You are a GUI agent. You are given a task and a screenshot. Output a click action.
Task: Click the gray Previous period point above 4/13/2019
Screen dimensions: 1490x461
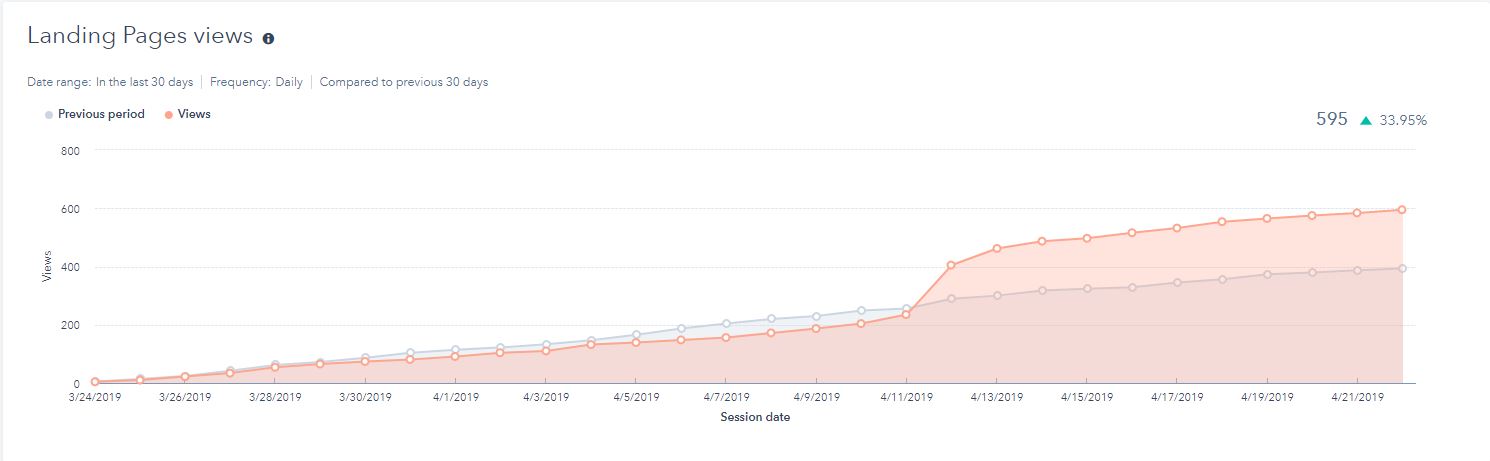click(997, 295)
